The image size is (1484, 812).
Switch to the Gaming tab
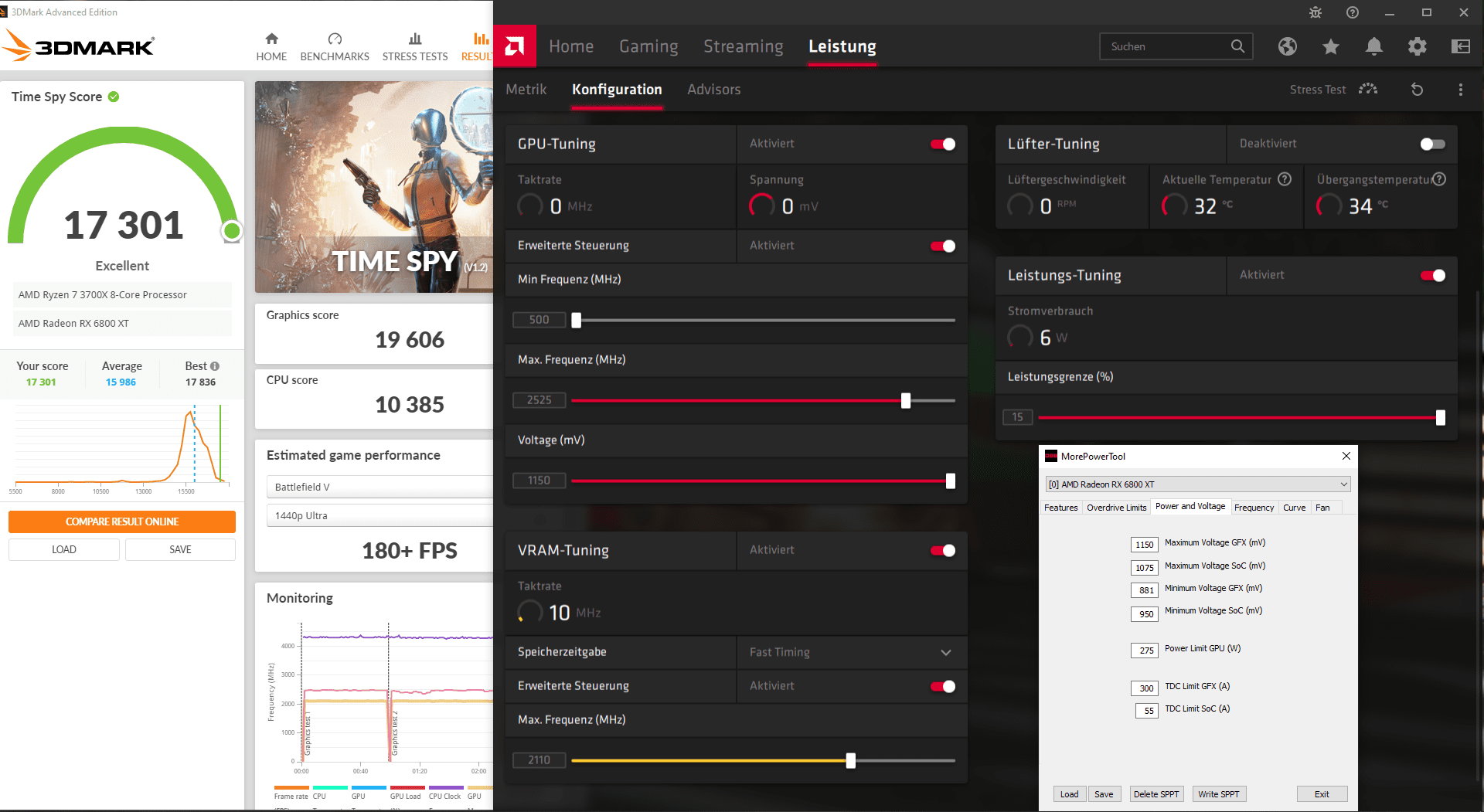(x=648, y=46)
